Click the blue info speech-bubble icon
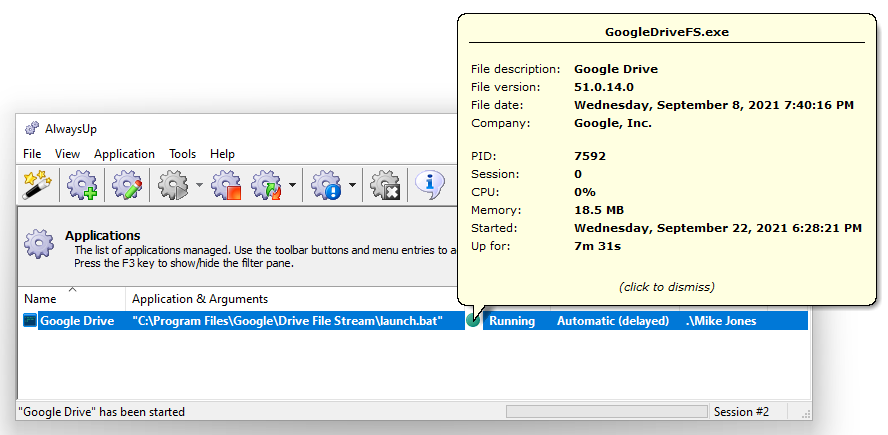Screen dimensions: 888x435 [429, 185]
